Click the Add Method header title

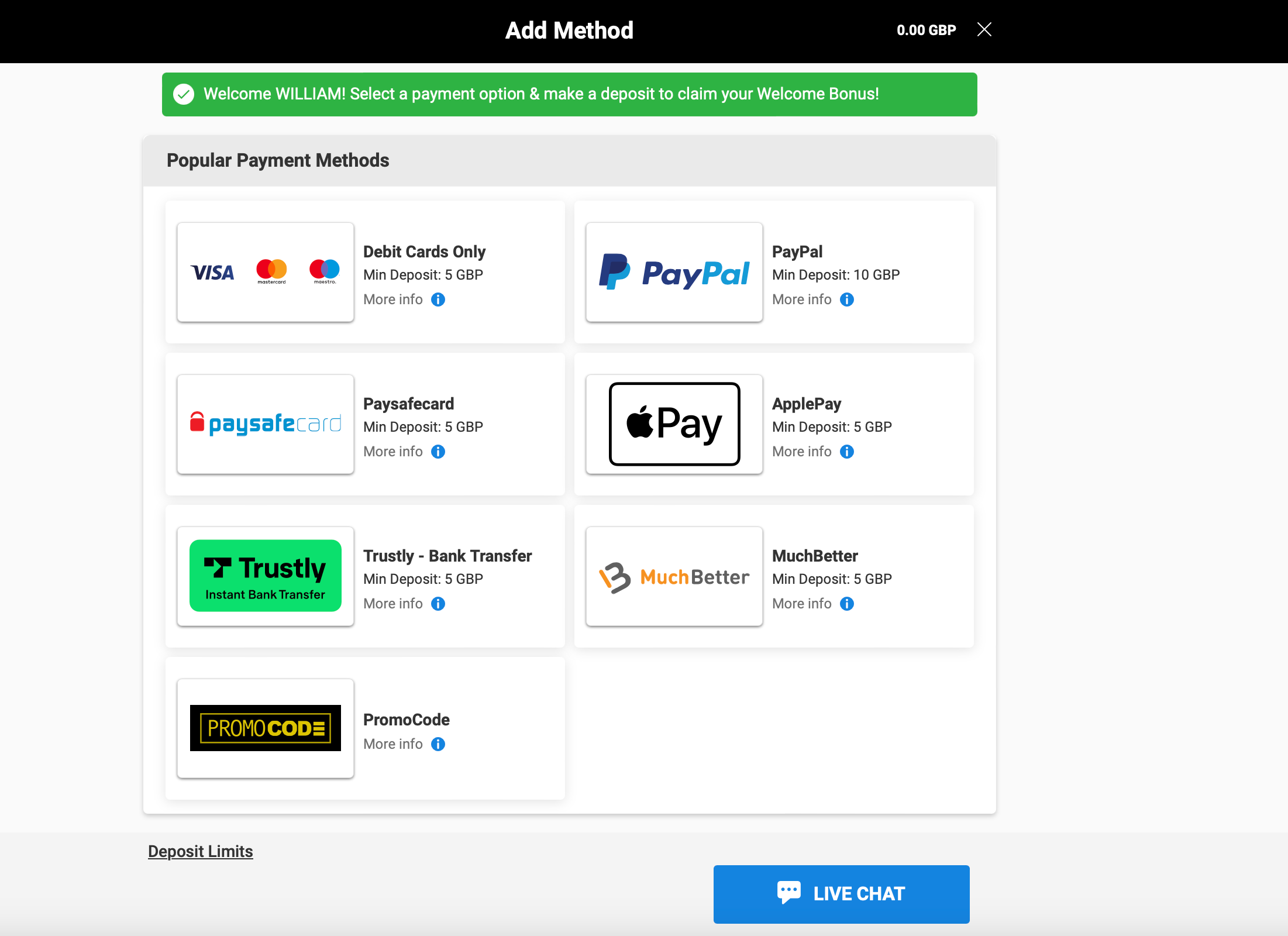(x=569, y=30)
